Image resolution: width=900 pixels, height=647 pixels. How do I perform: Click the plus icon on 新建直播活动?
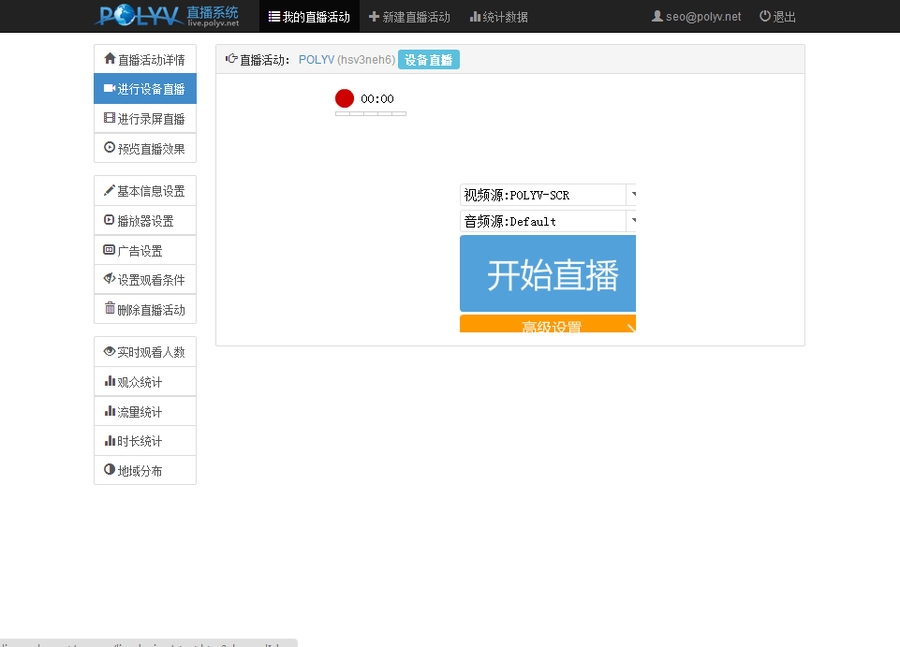coord(373,16)
